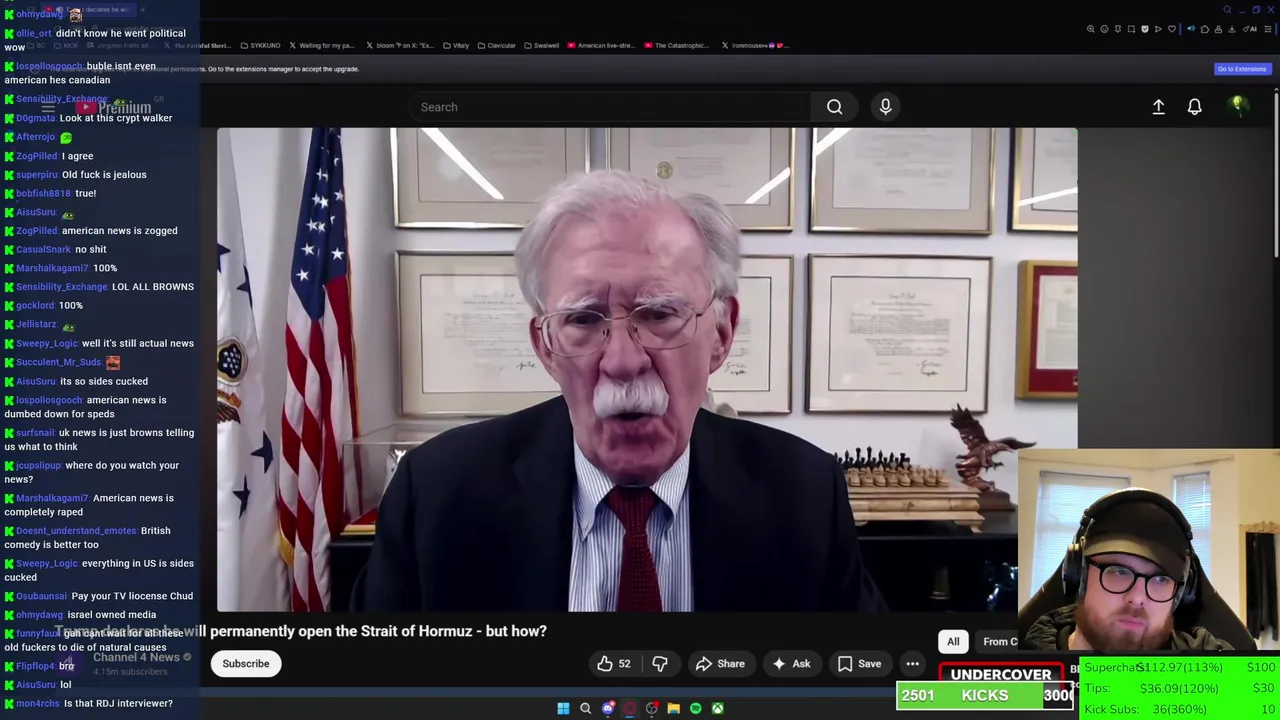Select the All filter chip
The height and width of the screenshot is (720, 1280).
953,642
